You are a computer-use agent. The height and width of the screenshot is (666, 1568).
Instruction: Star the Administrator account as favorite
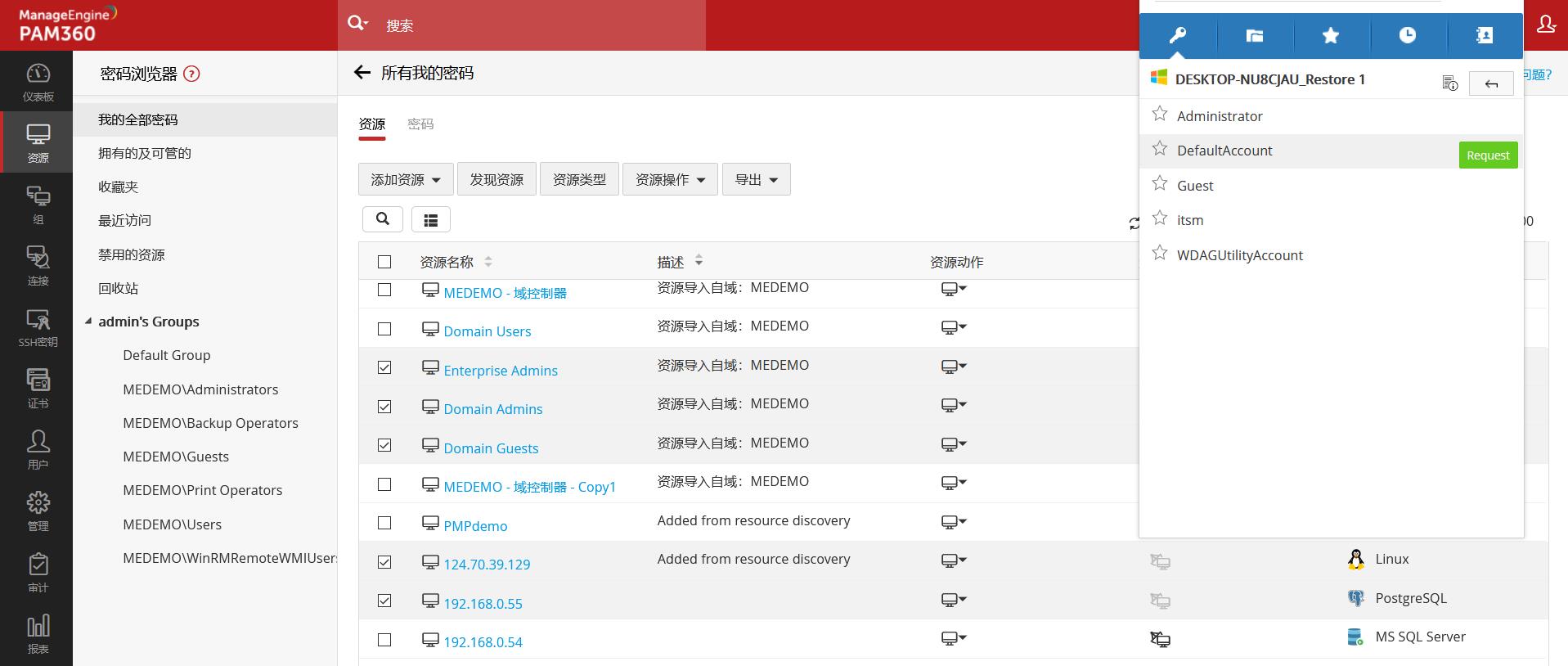1159,115
